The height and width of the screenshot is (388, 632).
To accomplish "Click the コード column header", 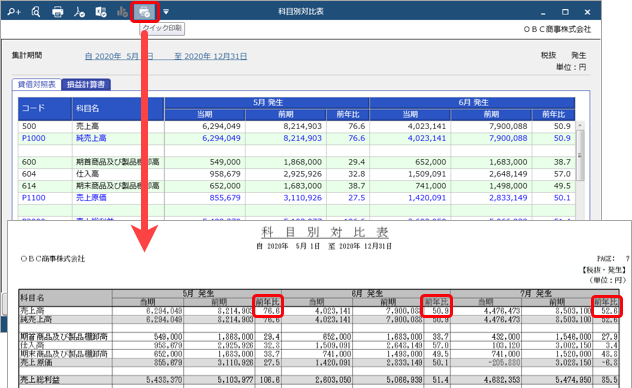I will click(x=45, y=108).
